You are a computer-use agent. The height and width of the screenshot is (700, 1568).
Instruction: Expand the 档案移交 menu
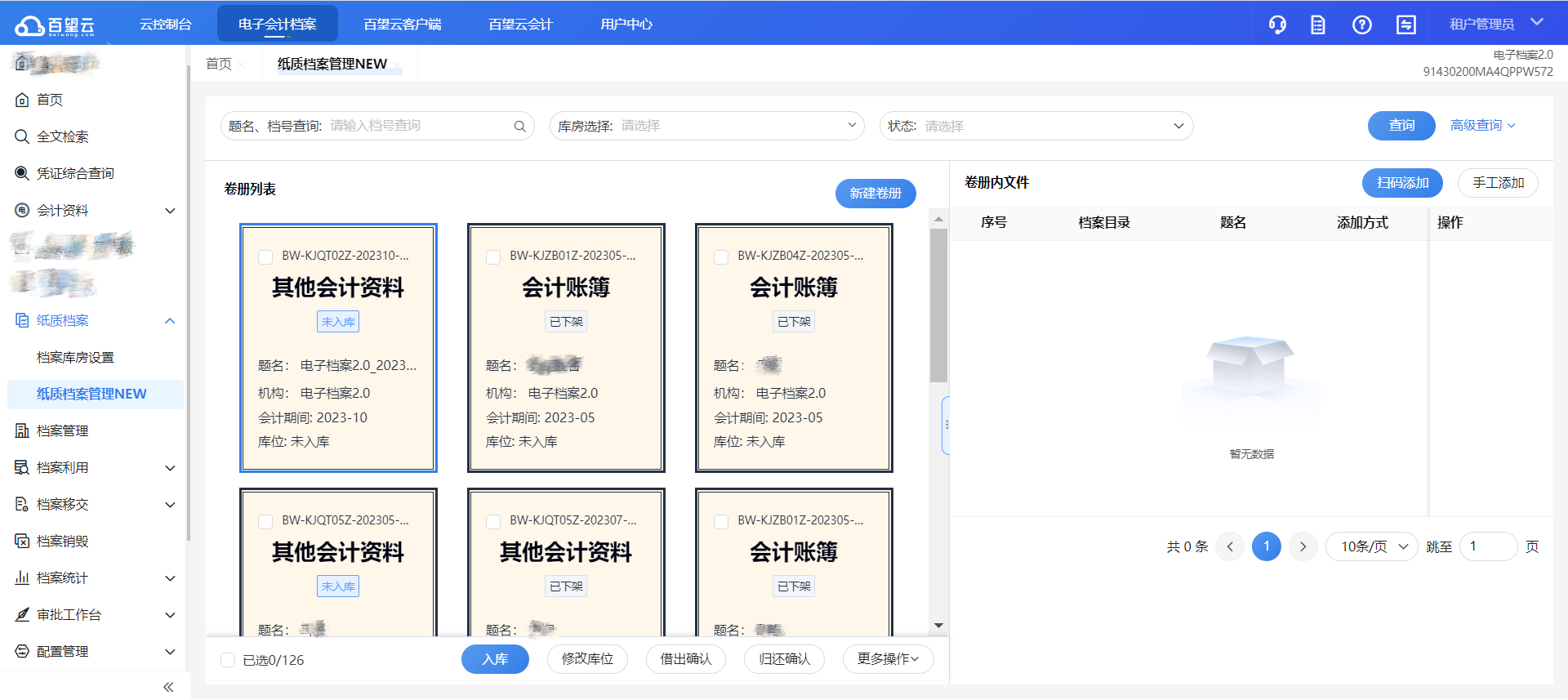pos(170,505)
